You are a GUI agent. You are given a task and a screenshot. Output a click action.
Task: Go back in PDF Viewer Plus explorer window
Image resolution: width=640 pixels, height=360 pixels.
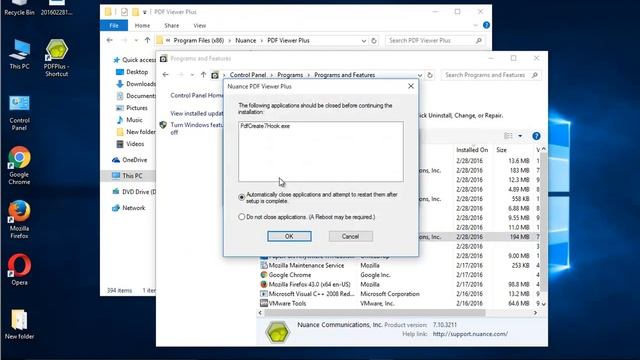109,40
